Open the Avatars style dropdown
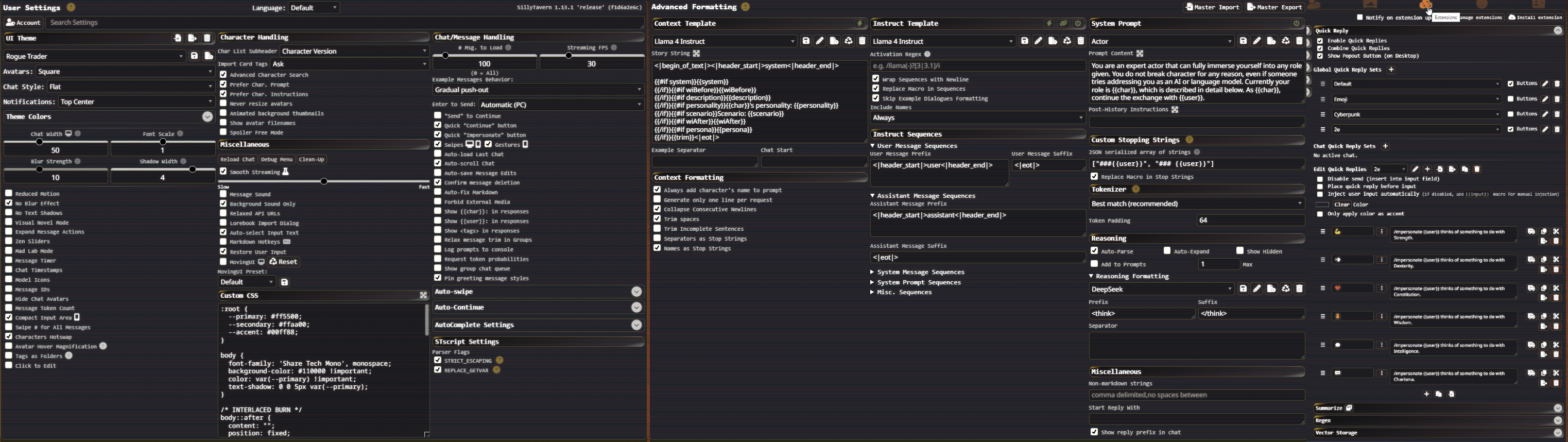The width and height of the screenshot is (1568, 442). 125,71
